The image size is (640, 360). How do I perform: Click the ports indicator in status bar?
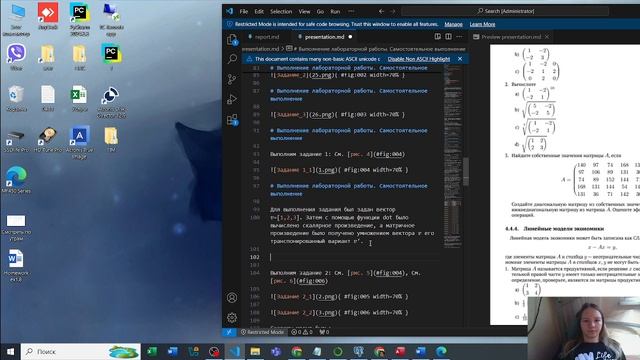pyautogui.click(x=324, y=332)
